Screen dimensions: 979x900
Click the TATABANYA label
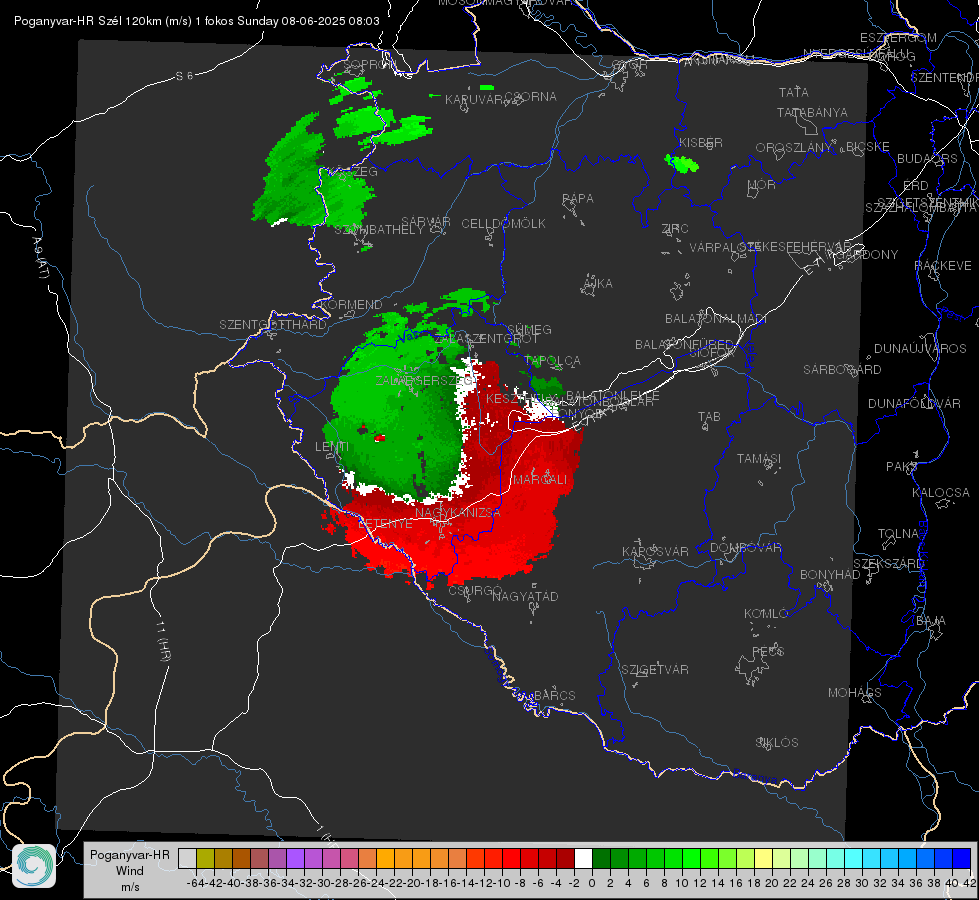coord(812,112)
